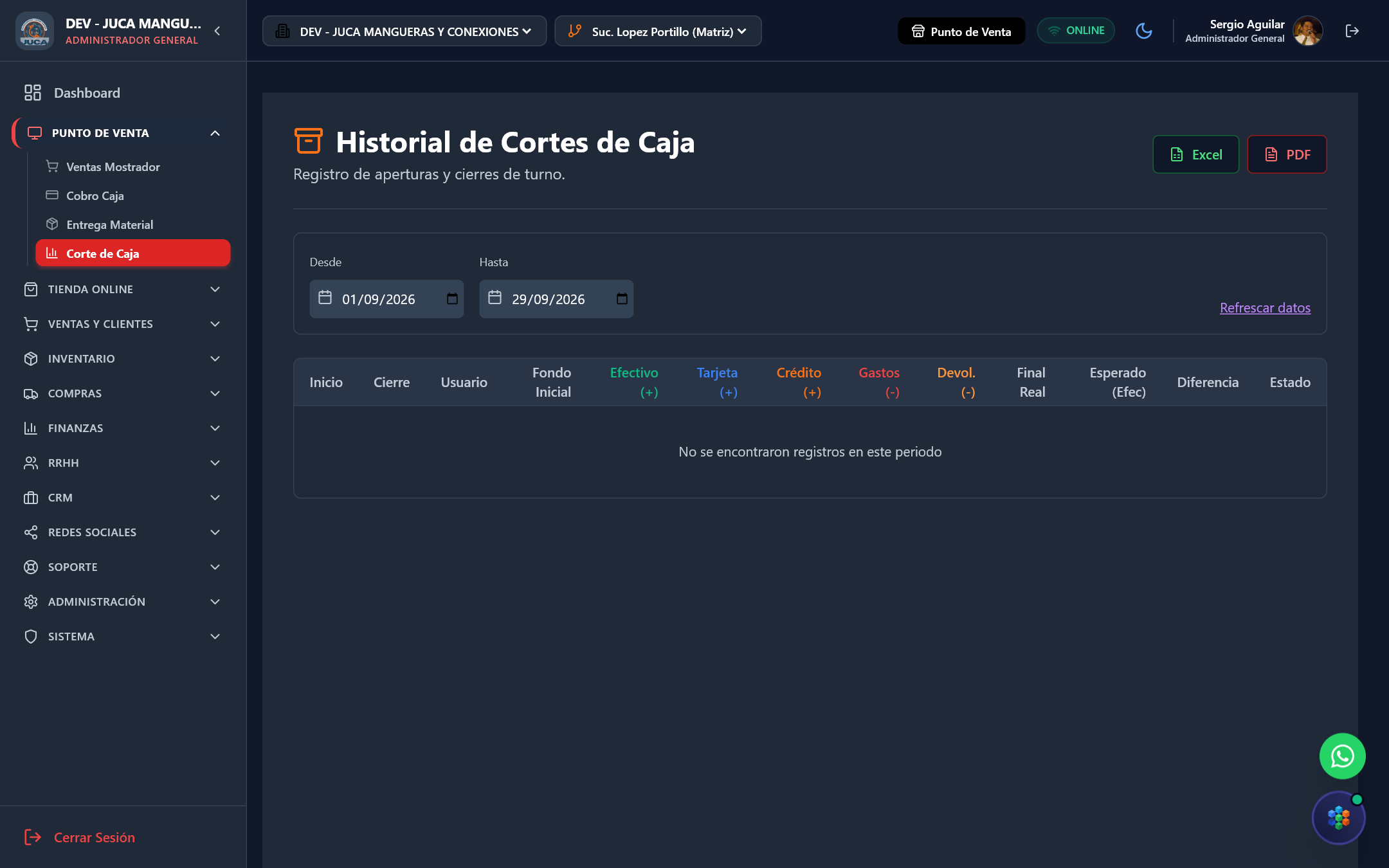Click the TIENDA ONLINE shopping bag icon
Viewport: 1389px width, 868px height.
(x=31, y=289)
